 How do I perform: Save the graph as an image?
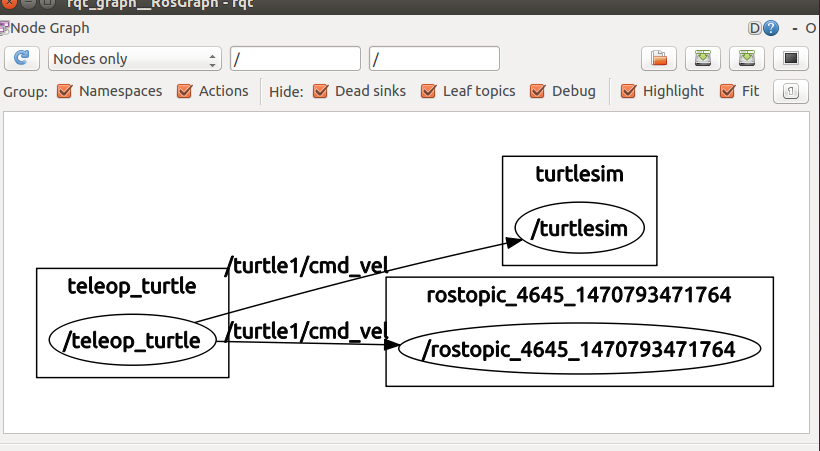click(791, 59)
